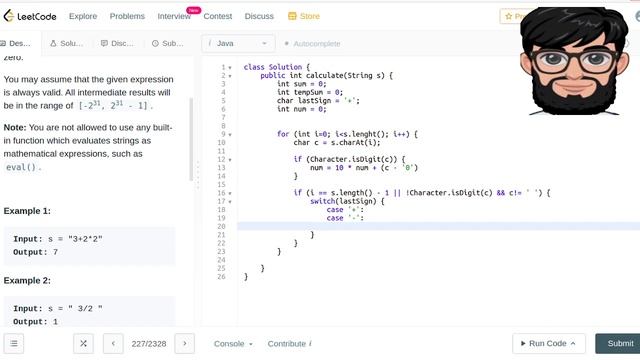
Task: Click the LeetCode logo
Action: (x=30, y=16)
